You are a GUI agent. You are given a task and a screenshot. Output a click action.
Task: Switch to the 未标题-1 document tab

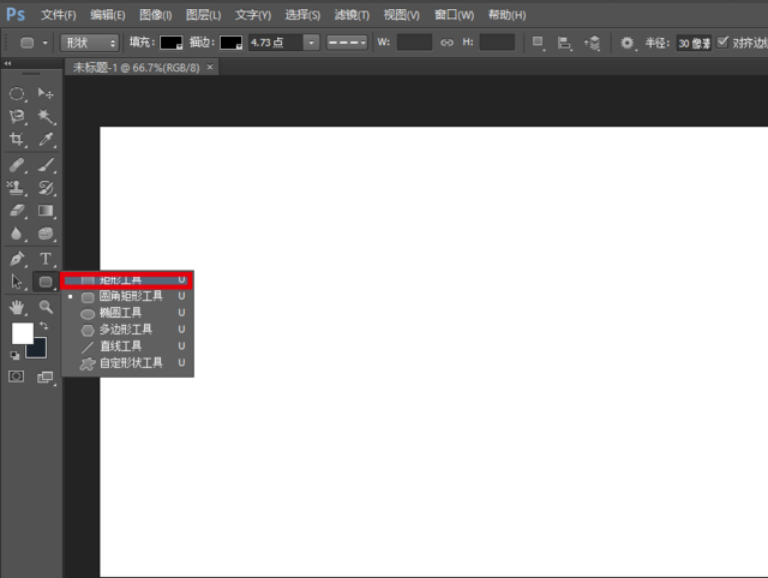(x=136, y=68)
